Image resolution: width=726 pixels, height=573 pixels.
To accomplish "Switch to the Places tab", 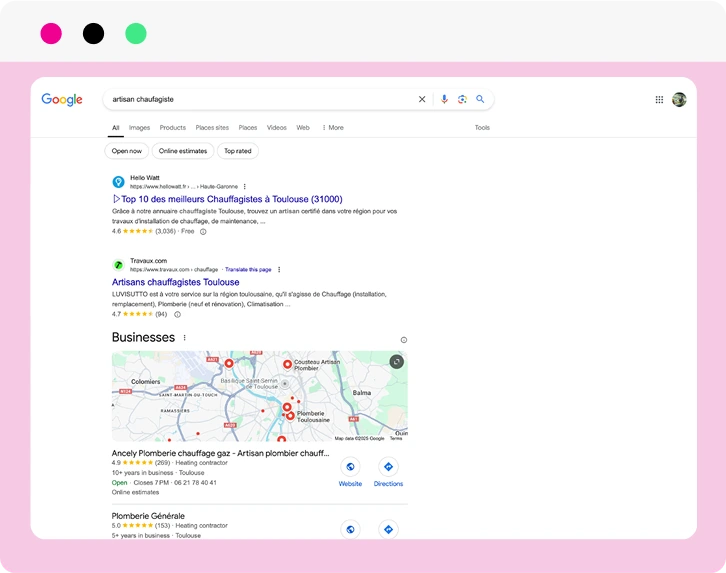I will tap(248, 128).
